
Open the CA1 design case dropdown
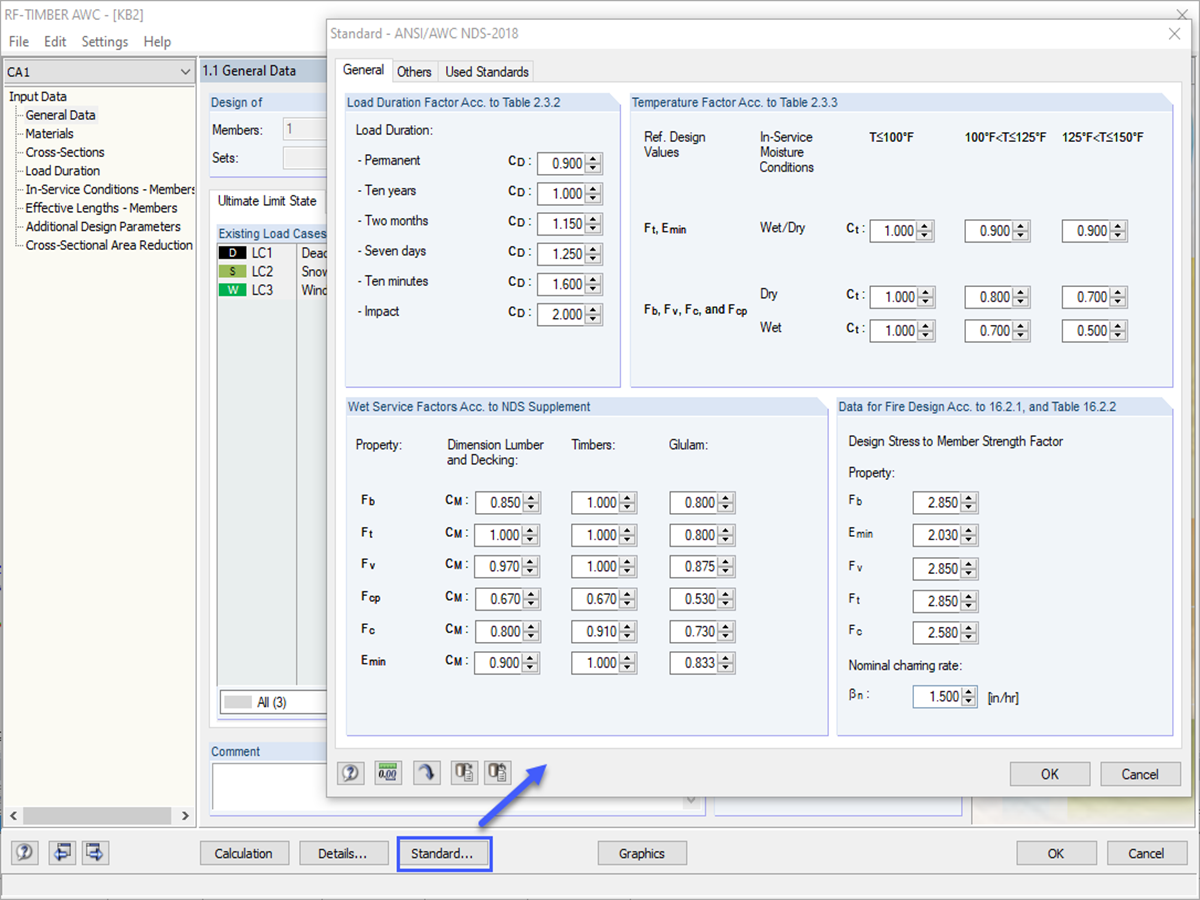(185, 72)
